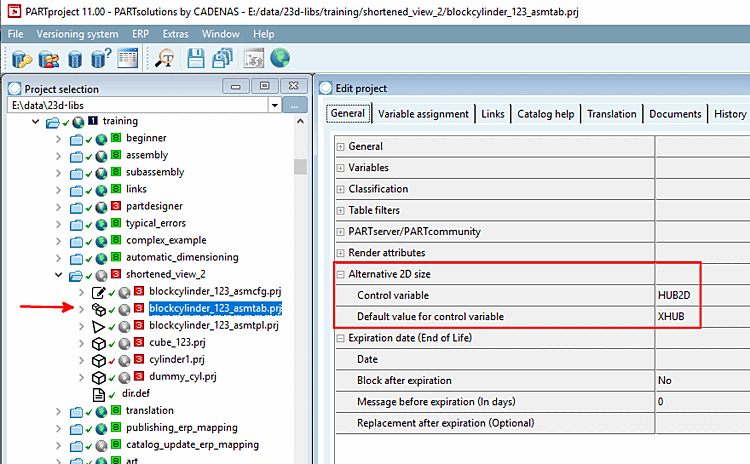Click the edit icon of blockcylinder_123_asmcfg.prj
This screenshot has height=464, width=750.
coord(99,292)
